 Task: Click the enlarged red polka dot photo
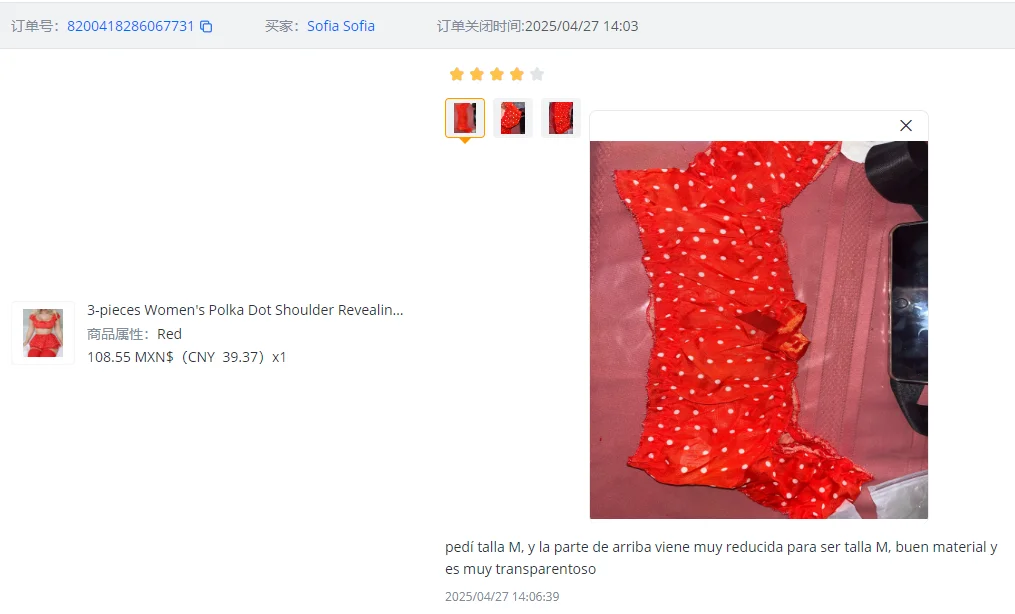pos(759,330)
